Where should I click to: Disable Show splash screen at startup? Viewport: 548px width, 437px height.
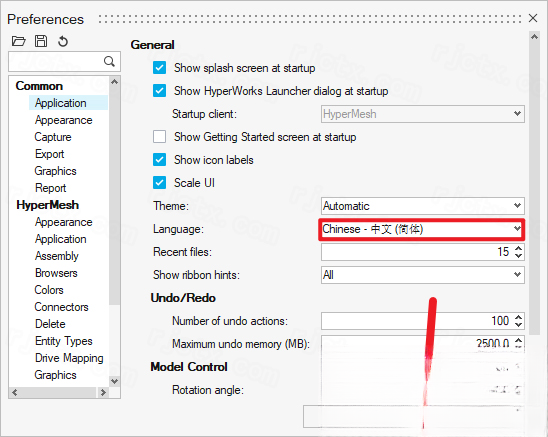[x=159, y=67]
